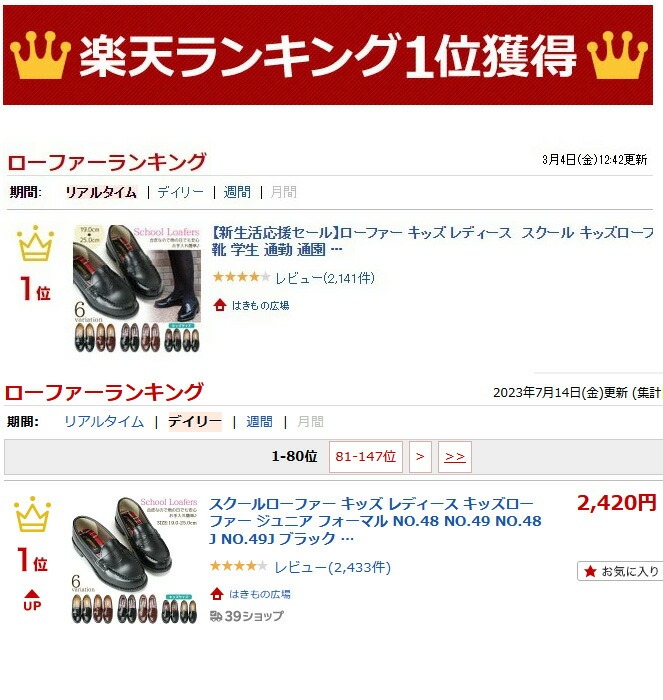Click the red UP arrow rank indicator
The width and height of the screenshot is (663, 700).
point(32,600)
